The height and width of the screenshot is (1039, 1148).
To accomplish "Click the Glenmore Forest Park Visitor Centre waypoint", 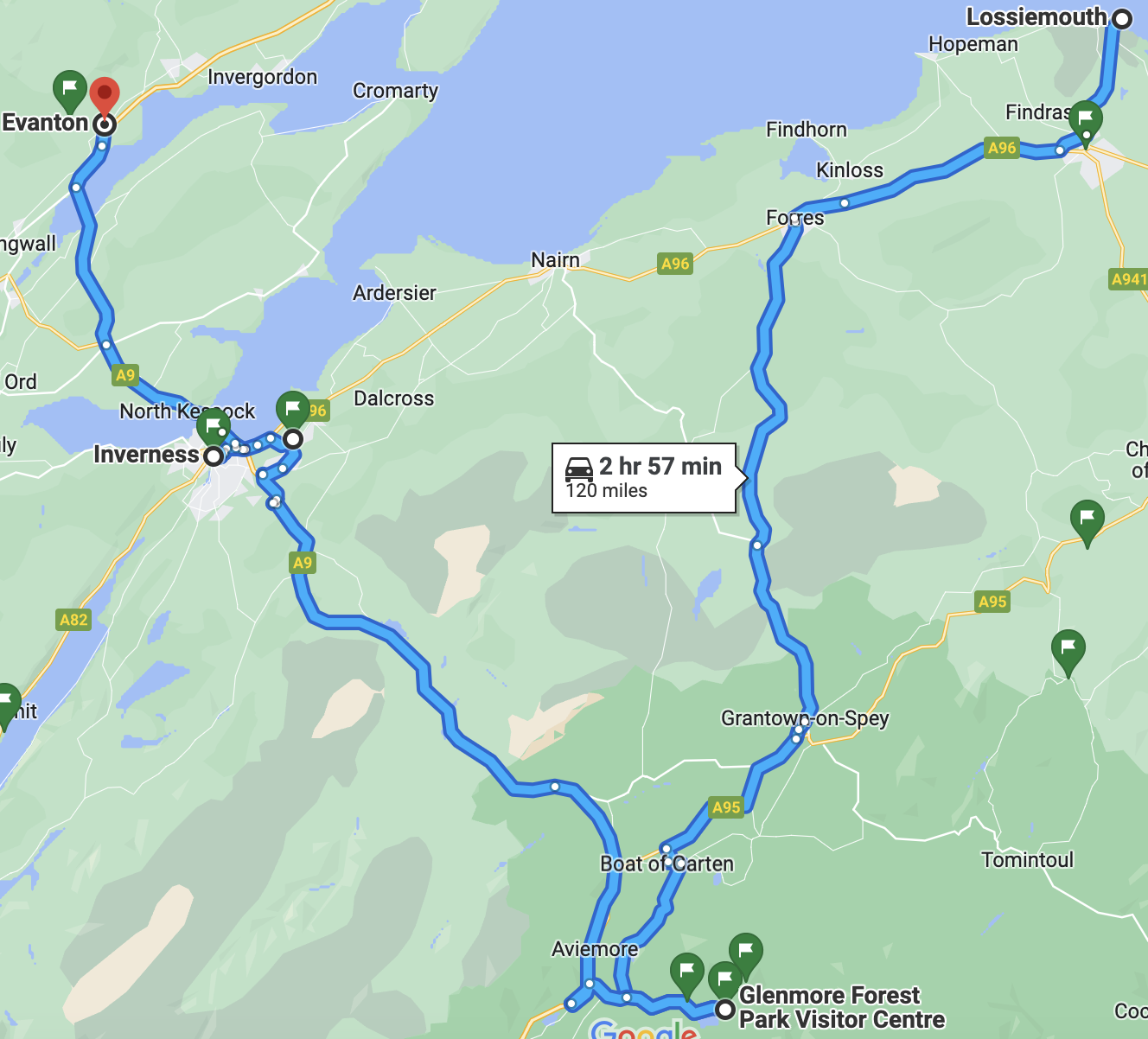I will click(725, 1010).
